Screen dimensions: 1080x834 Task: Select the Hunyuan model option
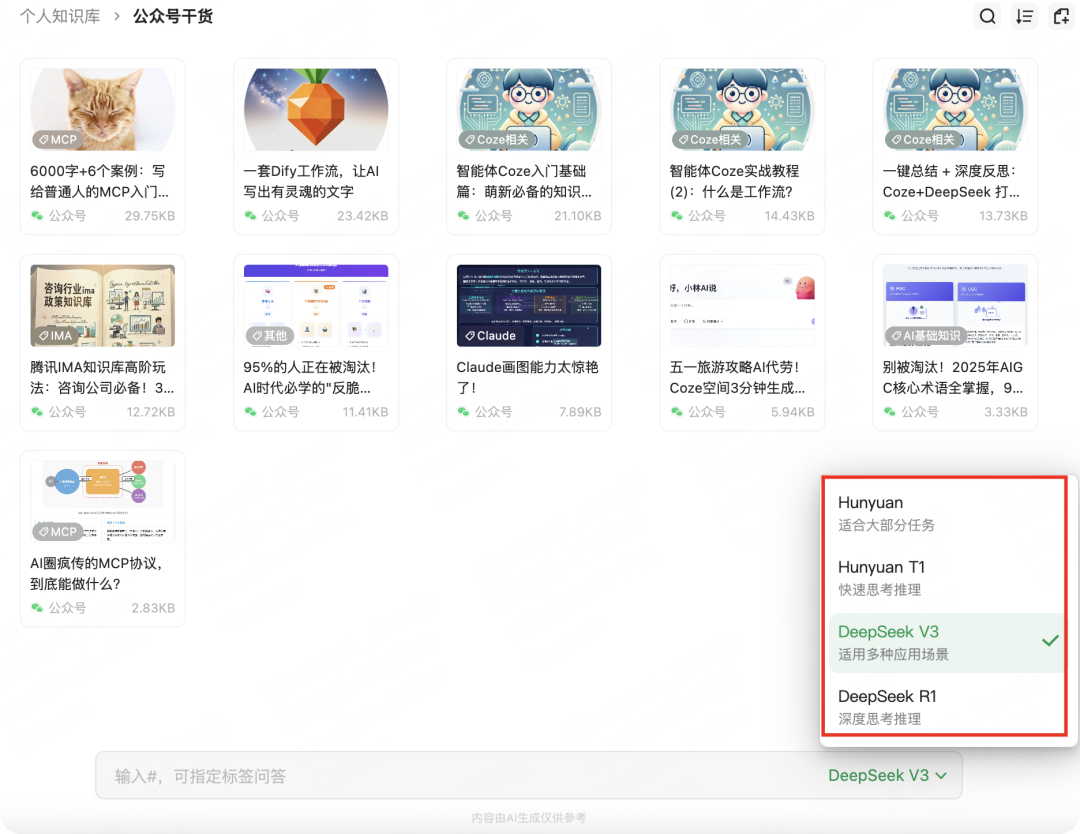point(946,513)
